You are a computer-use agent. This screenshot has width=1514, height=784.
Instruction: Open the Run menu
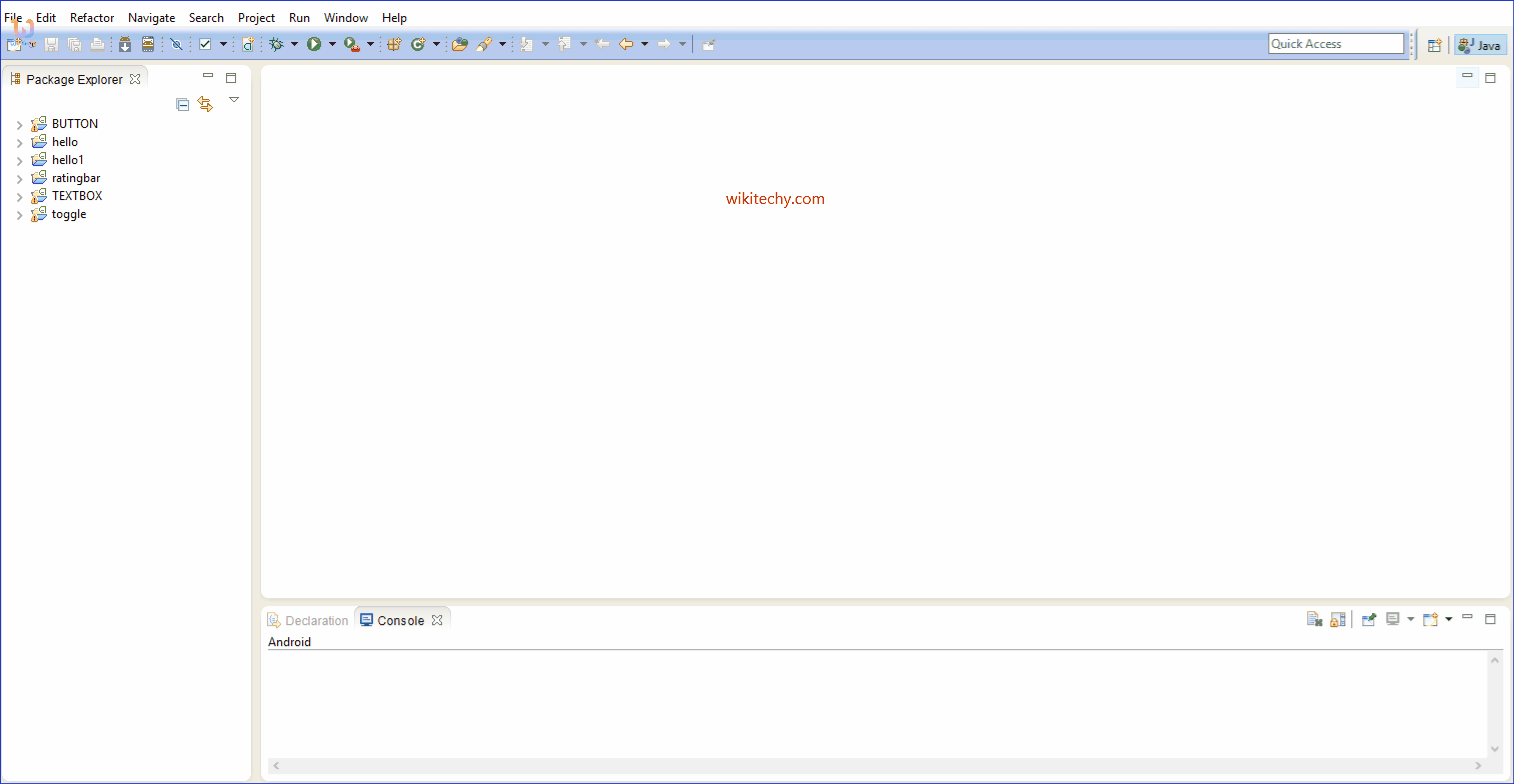pyautogui.click(x=299, y=17)
